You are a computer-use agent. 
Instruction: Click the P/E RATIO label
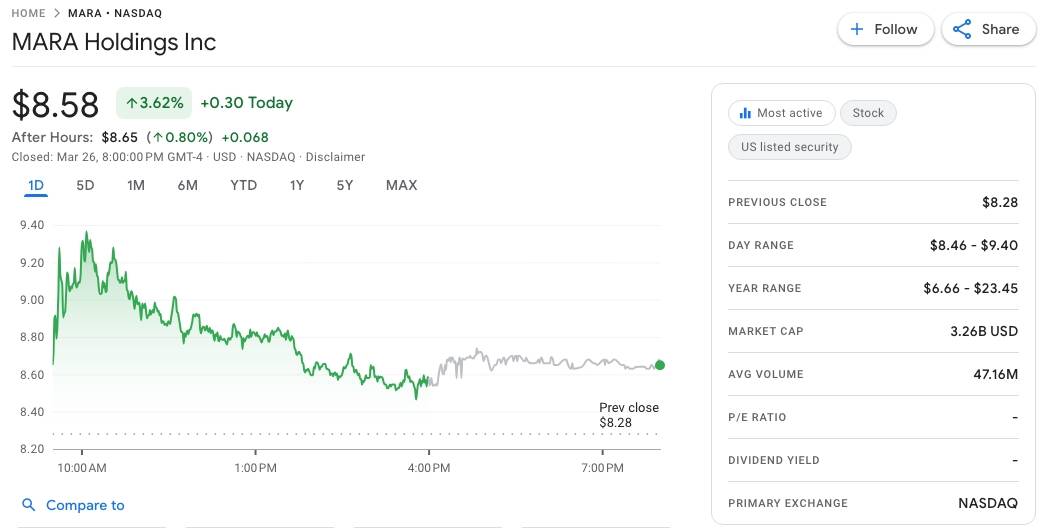[757, 417]
